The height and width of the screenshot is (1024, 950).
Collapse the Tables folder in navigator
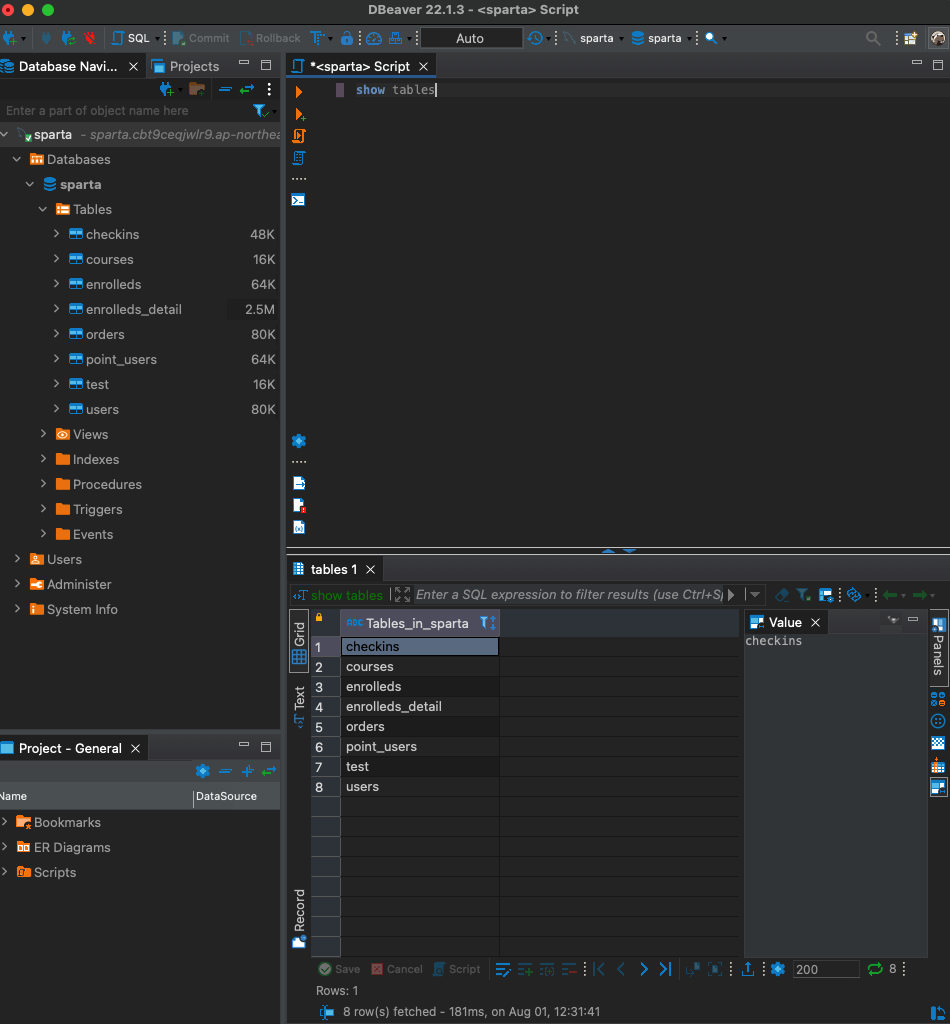pos(43,209)
